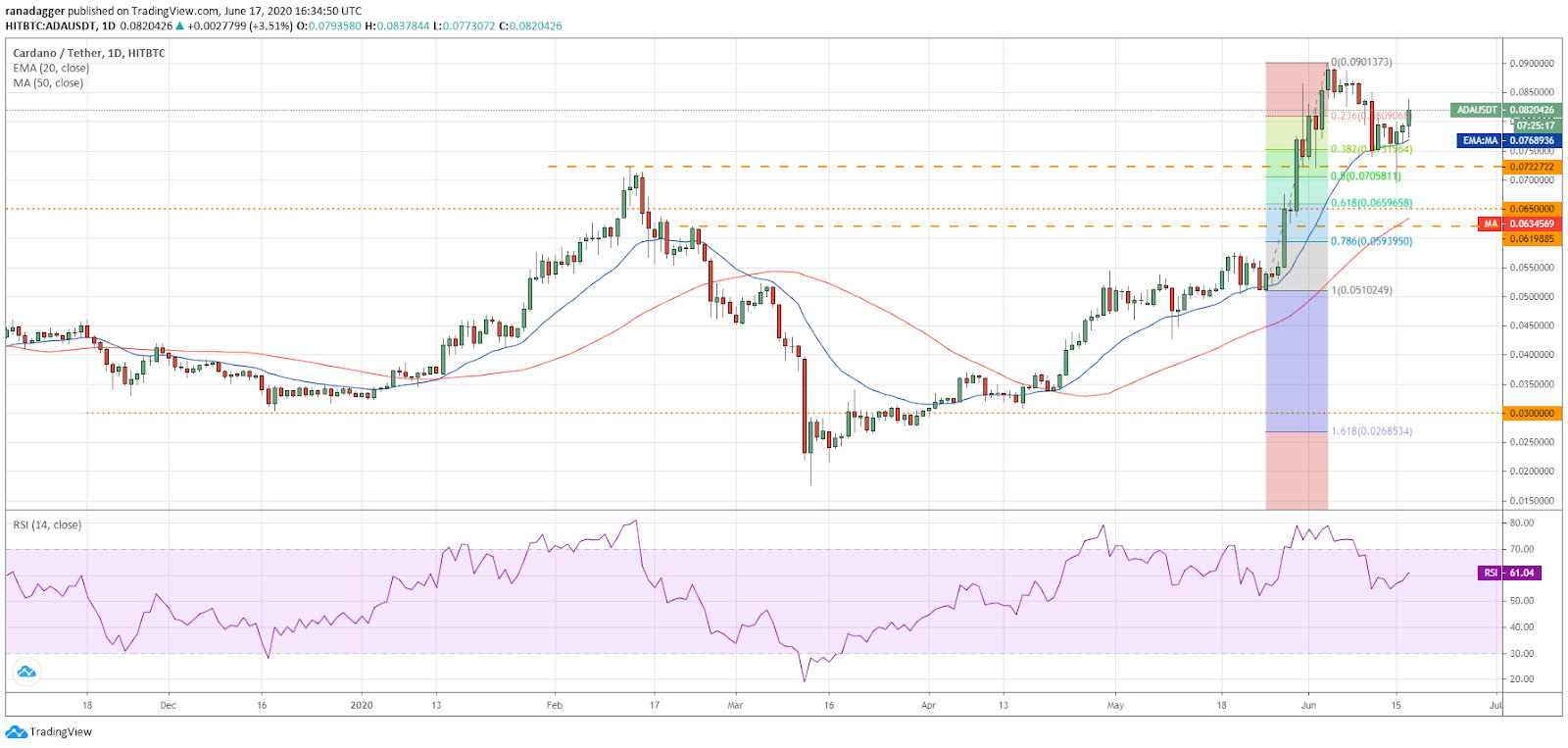The width and height of the screenshot is (1568, 748).
Task: Click the Dec label on time axis
Action: [x=168, y=705]
